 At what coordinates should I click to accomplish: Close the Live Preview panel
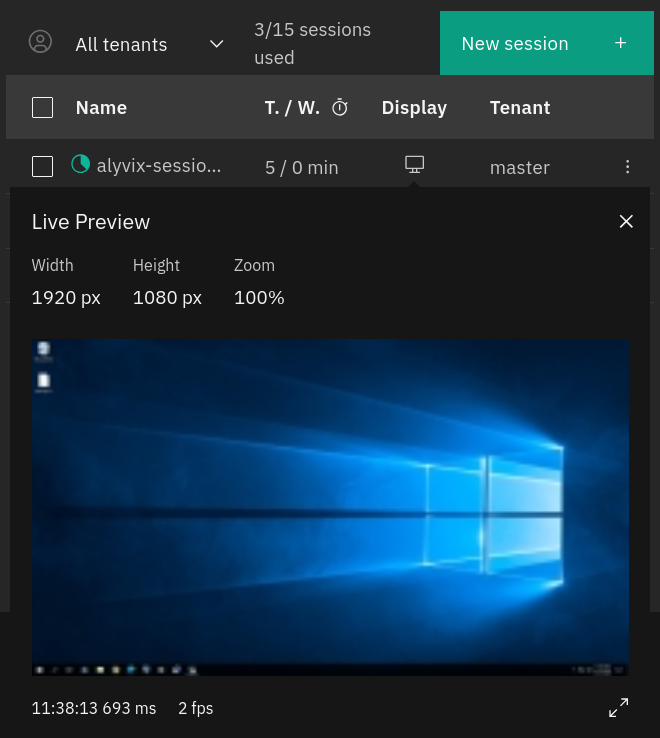coord(626,221)
